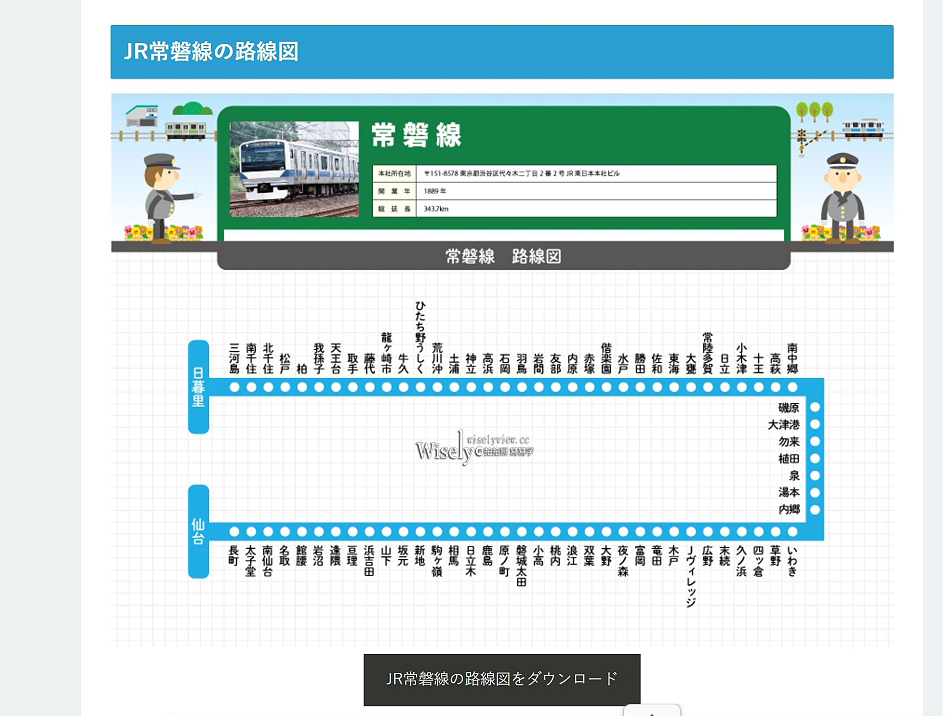
Task: Click the 常陸多賀 station label
Action: pos(708,353)
